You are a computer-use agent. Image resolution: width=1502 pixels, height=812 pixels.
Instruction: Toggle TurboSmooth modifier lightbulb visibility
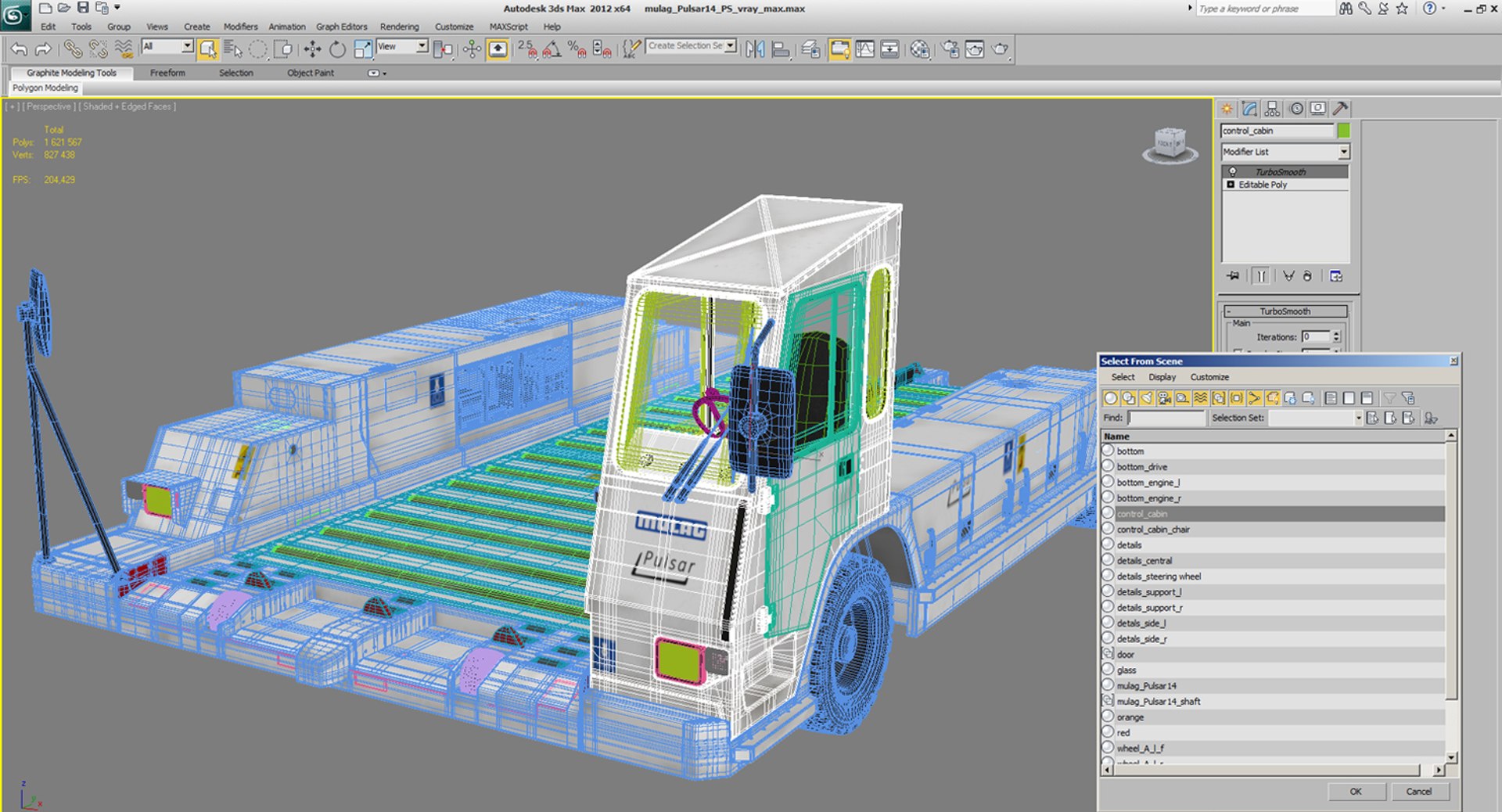click(1233, 172)
